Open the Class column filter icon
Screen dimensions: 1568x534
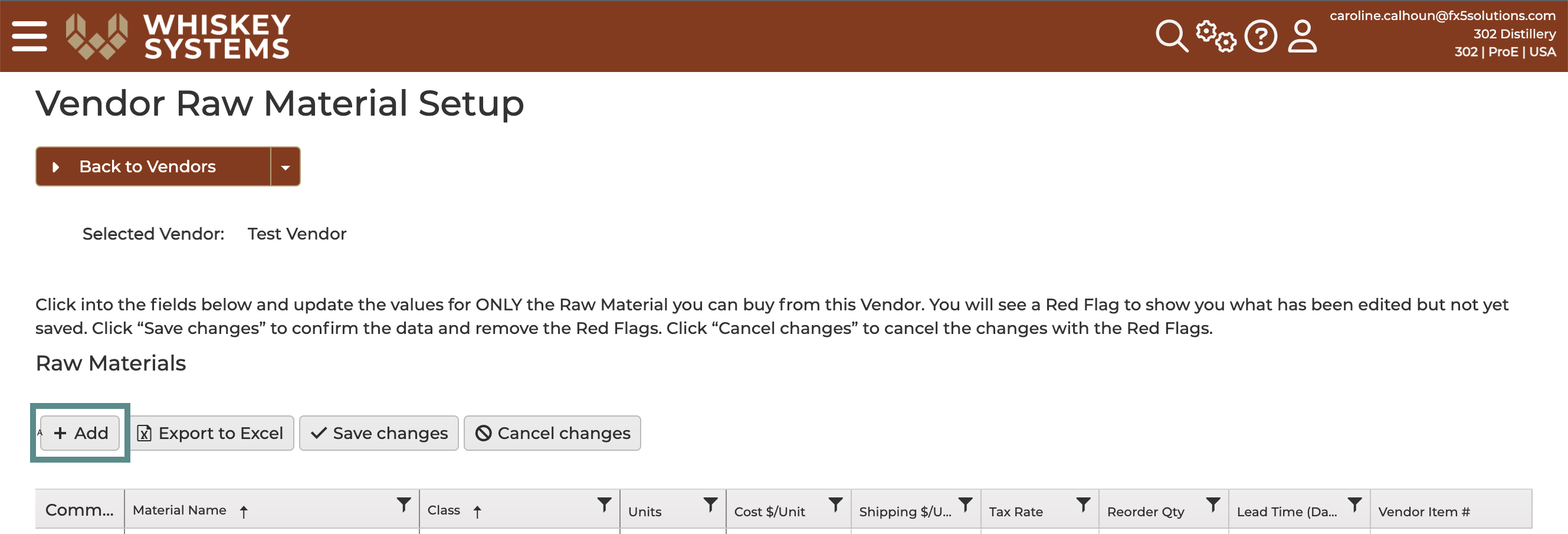coord(604,504)
